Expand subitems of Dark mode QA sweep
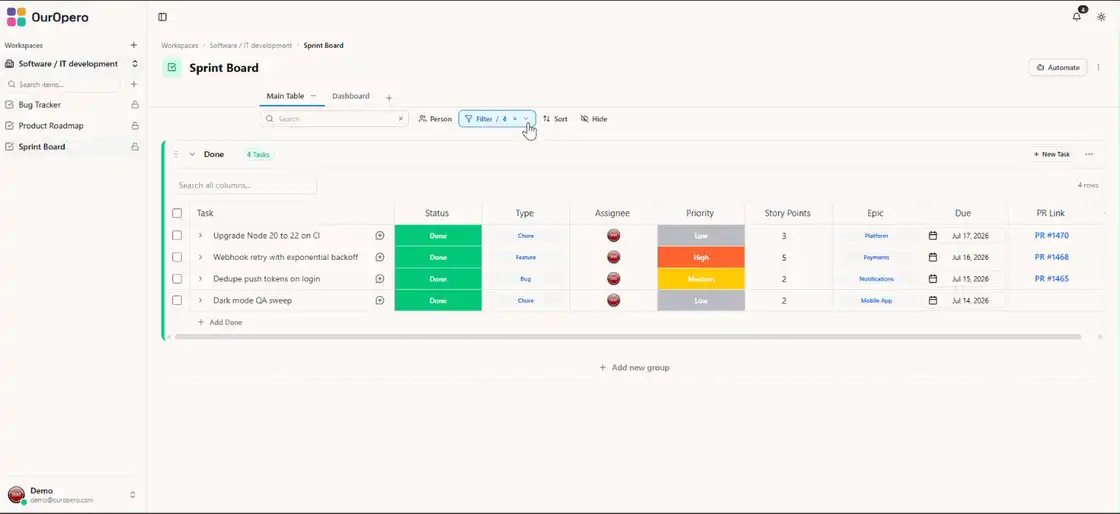1120x514 pixels. pyautogui.click(x=200, y=301)
